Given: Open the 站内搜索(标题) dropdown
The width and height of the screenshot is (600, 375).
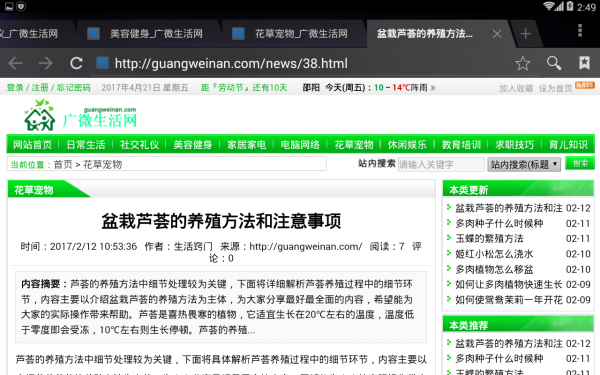Looking at the screenshot, I should (x=524, y=165).
